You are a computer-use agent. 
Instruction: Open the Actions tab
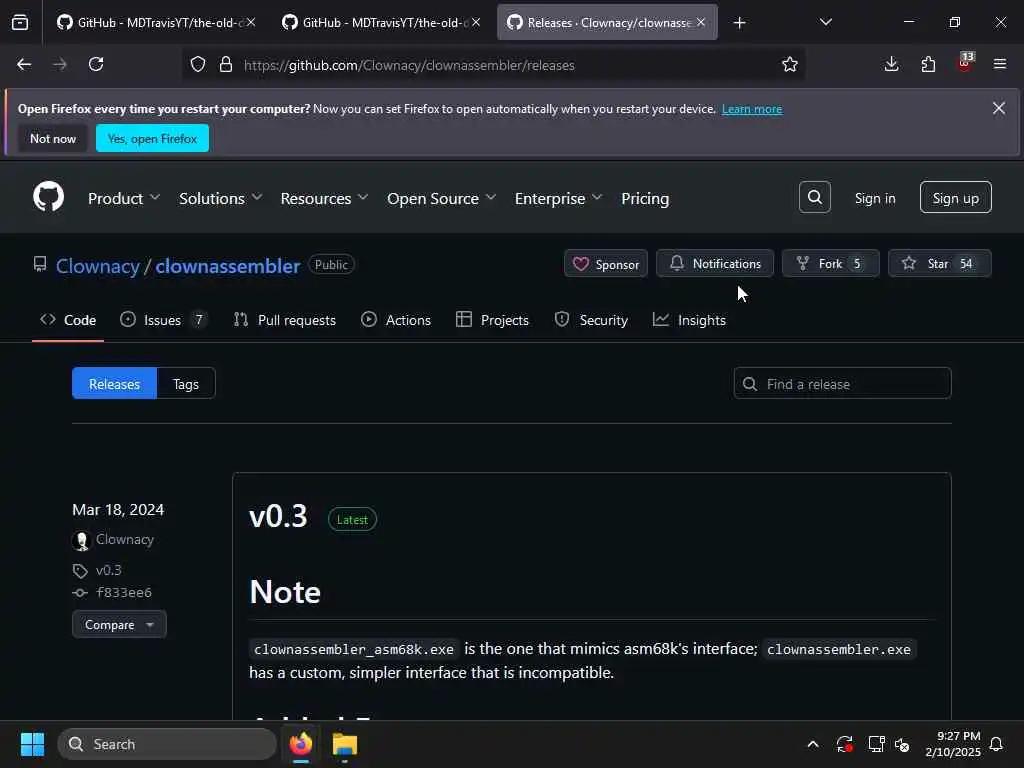click(x=396, y=320)
